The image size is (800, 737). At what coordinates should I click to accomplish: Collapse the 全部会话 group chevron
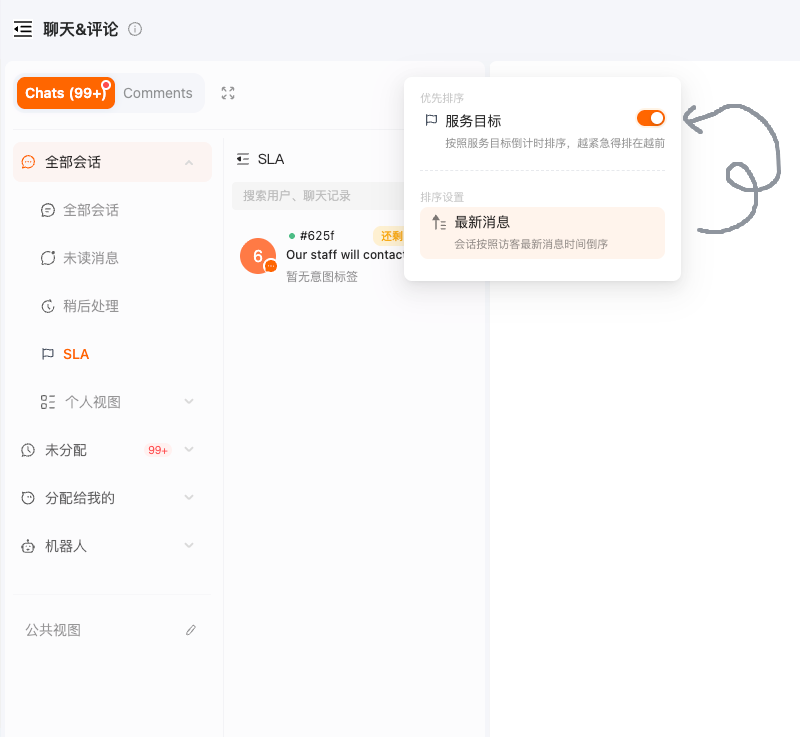click(189, 162)
